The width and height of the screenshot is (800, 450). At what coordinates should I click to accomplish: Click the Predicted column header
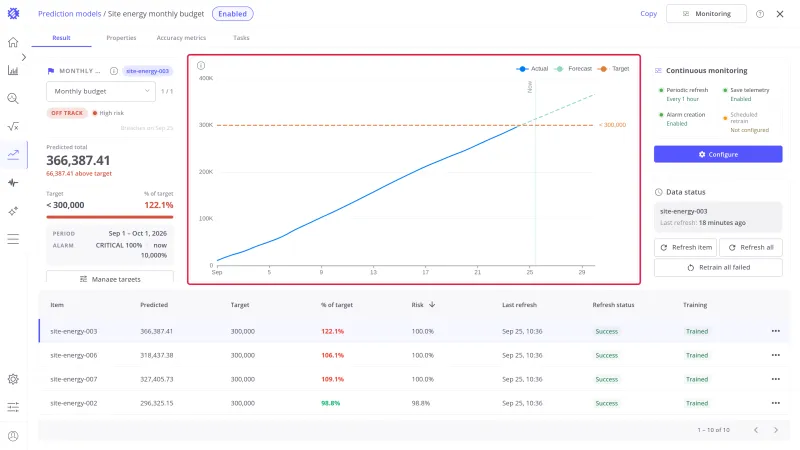(x=154, y=305)
